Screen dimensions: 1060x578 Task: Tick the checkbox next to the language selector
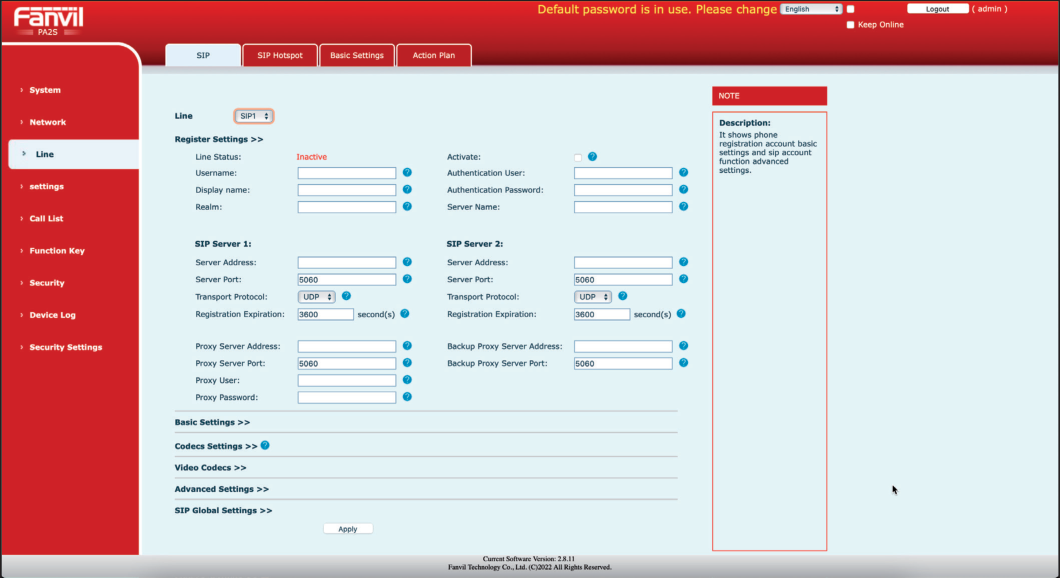pyautogui.click(x=850, y=9)
